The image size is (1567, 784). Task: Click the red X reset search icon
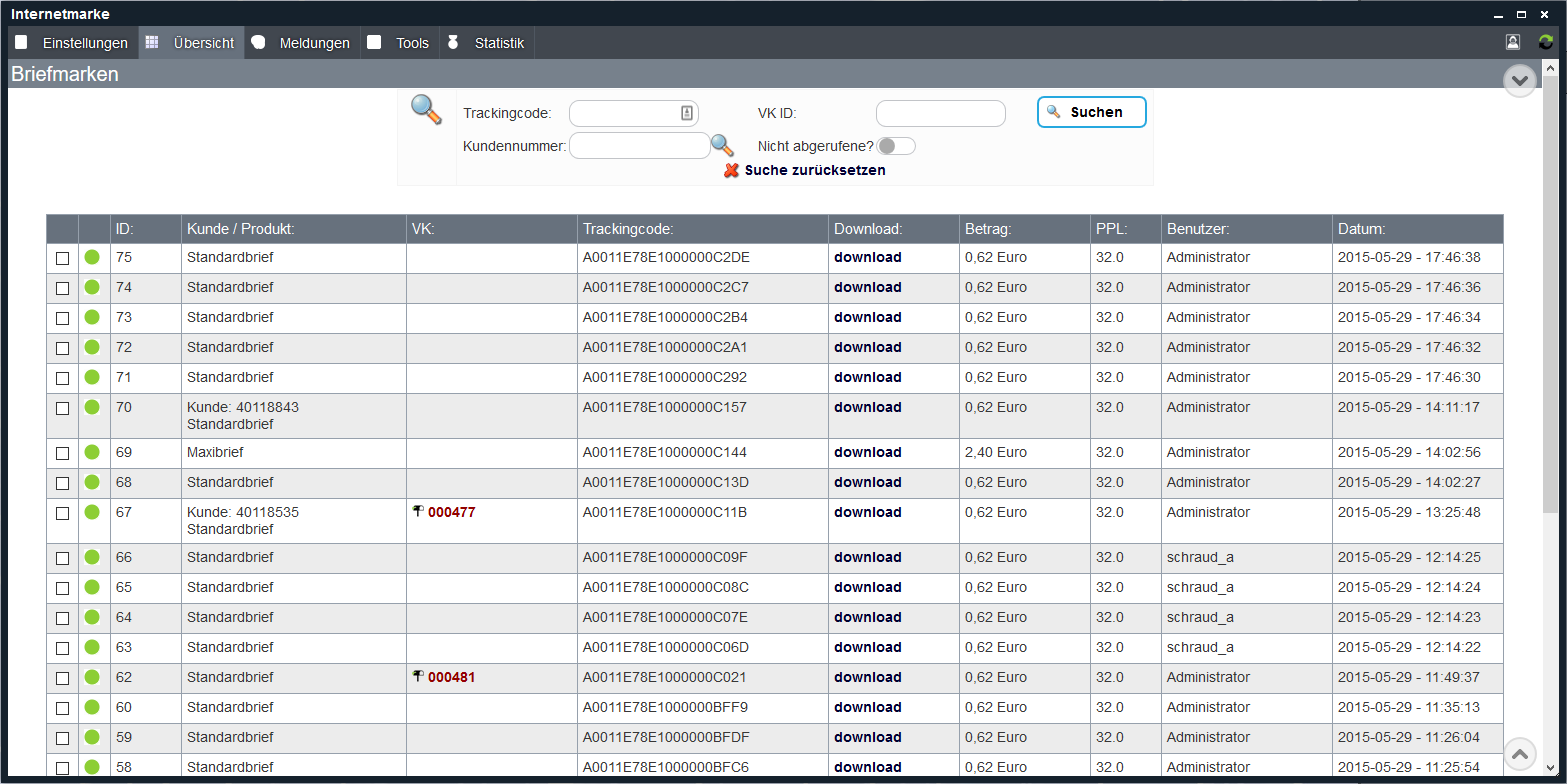coord(731,170)
